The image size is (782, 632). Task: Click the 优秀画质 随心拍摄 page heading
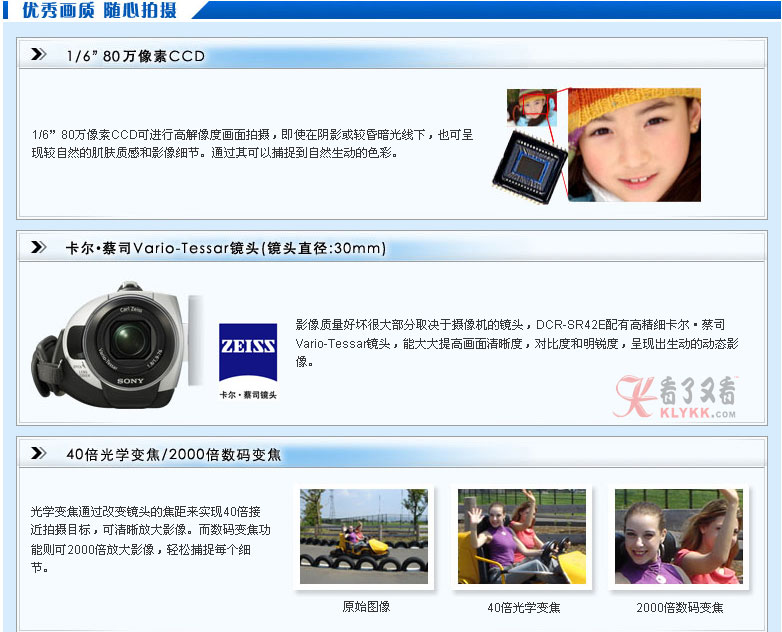coord(99,10)
